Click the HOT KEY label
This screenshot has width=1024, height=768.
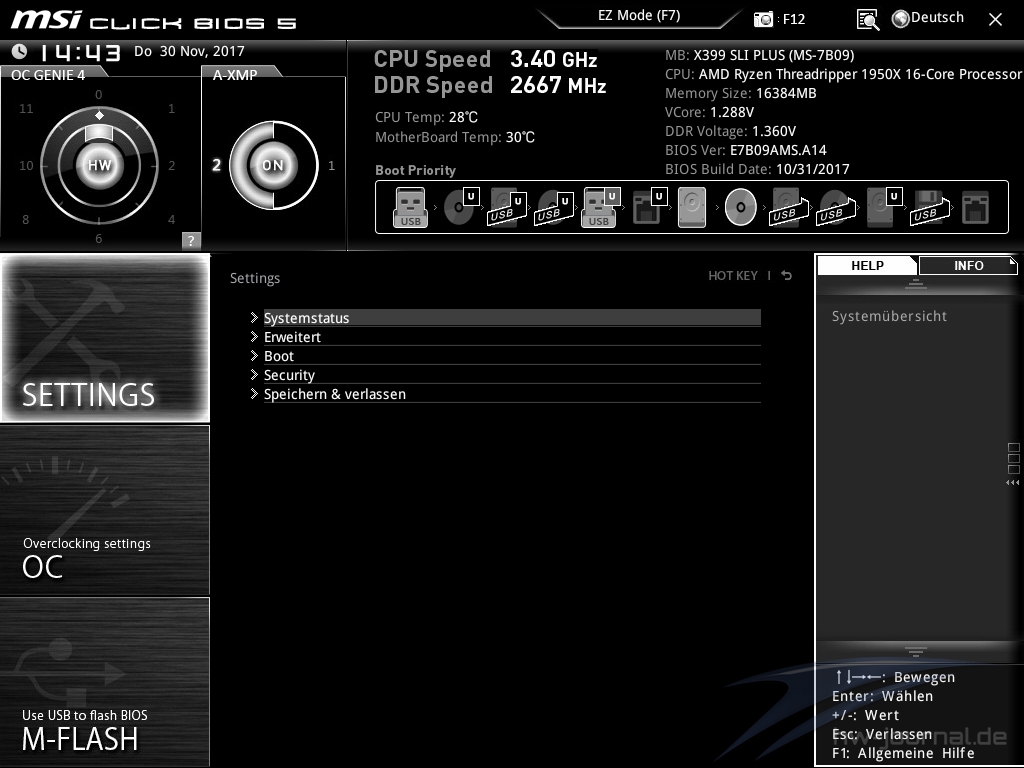tap(733, 276)
